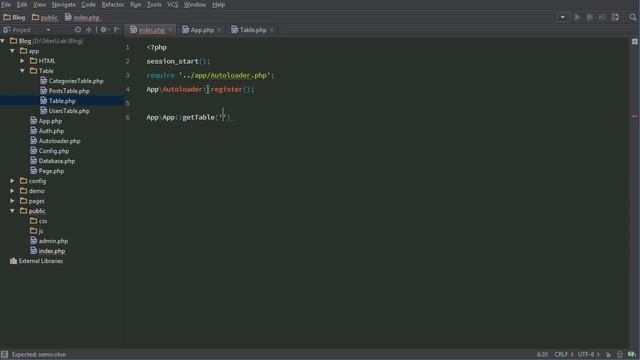The width and height of the screenshot is (640, 360).
Task: Click the red error mark on the stripe
Action: [635, 117]
